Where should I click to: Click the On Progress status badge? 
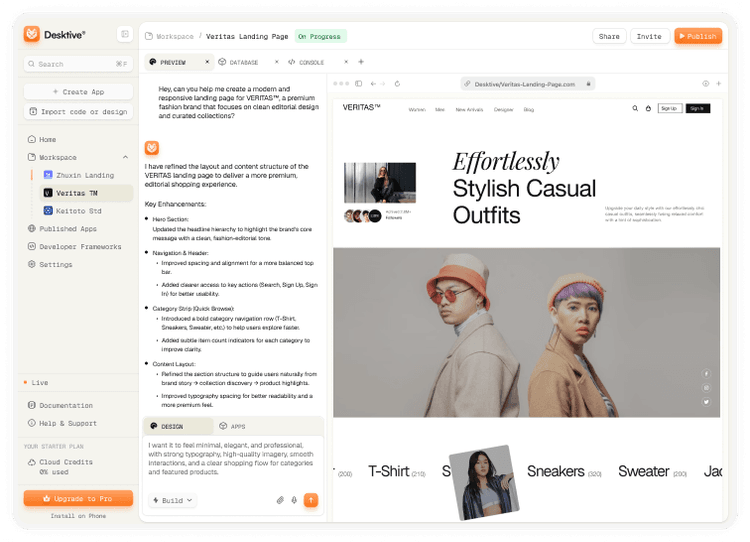tap(320, 36)
